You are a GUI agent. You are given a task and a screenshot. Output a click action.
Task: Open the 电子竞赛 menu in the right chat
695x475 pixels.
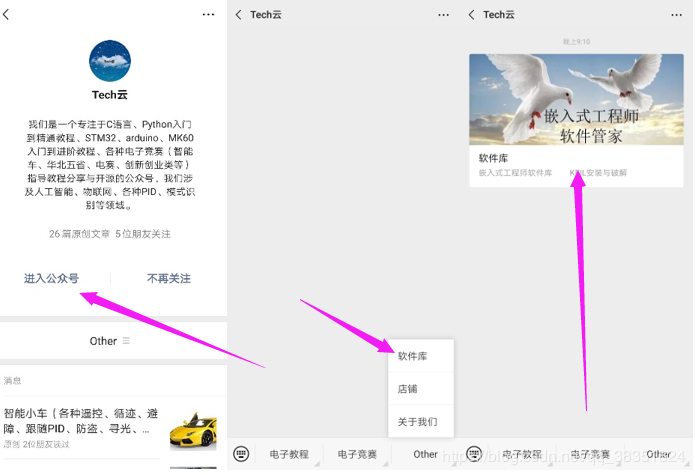590,454
